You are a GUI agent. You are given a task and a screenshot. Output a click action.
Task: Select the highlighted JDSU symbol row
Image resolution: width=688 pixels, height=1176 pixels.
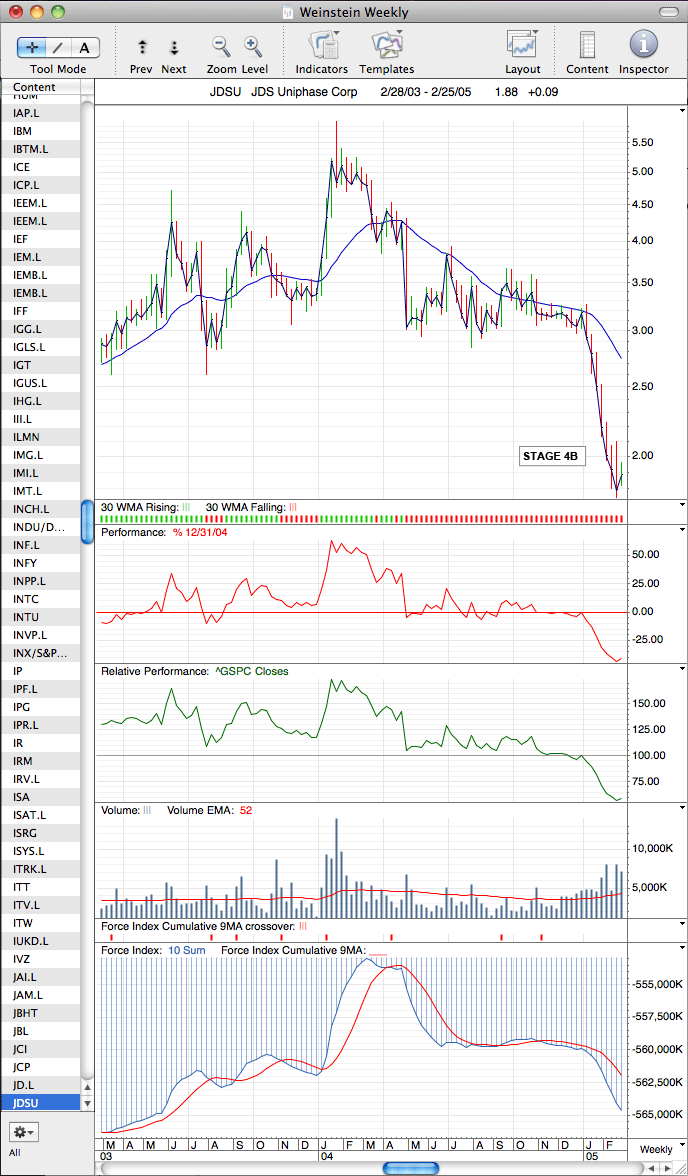tap(40, 1102)
